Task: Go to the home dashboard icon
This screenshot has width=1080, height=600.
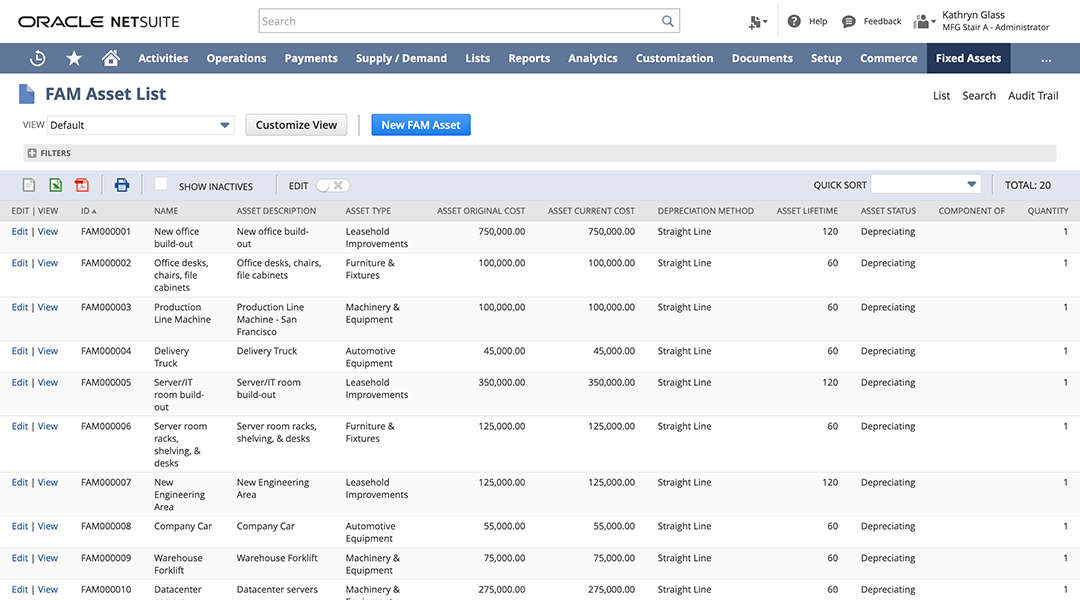Action: tap(110, 58)
